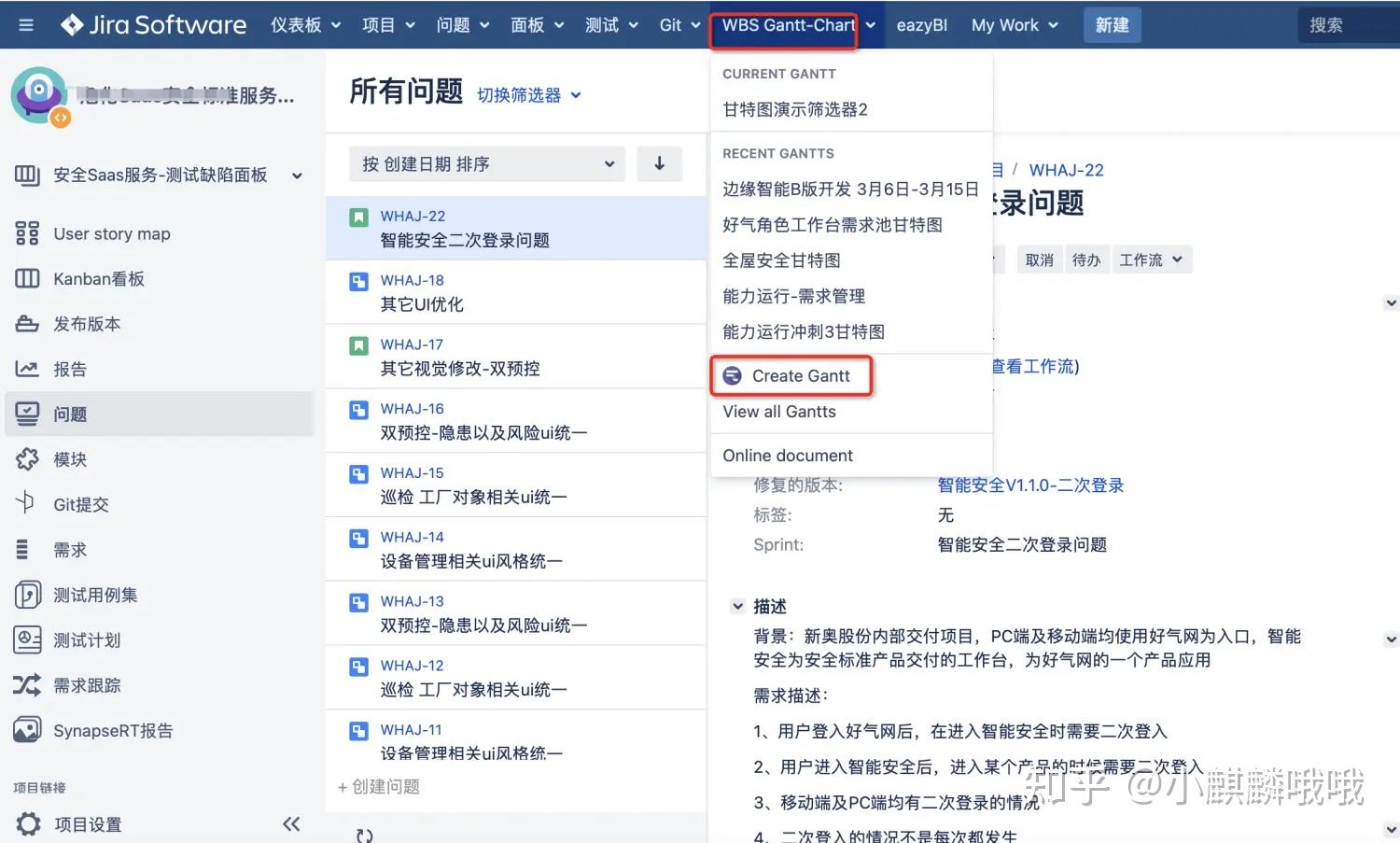
Task: Click the 项目设置 gear icon
Action: [28, 824]
